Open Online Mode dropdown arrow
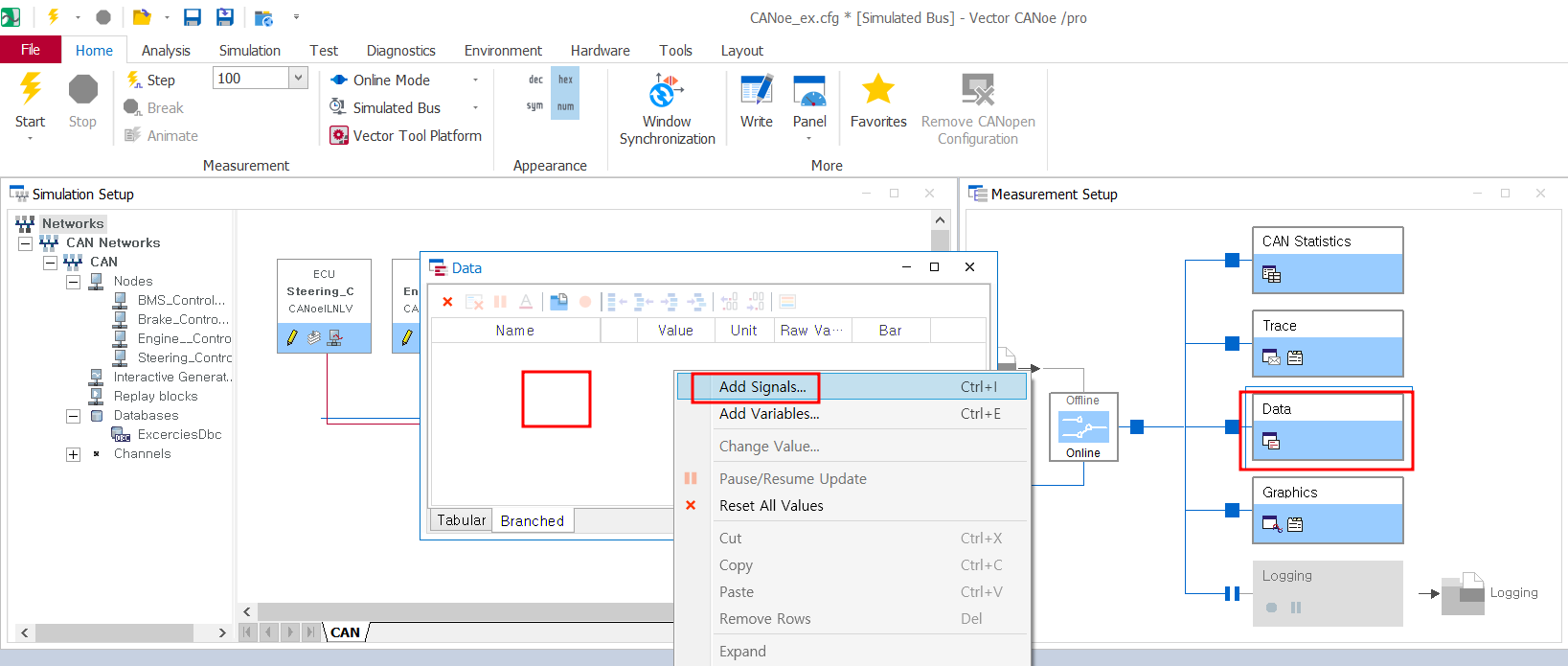This screenshot has width=1568, height=666. point(475,80)
